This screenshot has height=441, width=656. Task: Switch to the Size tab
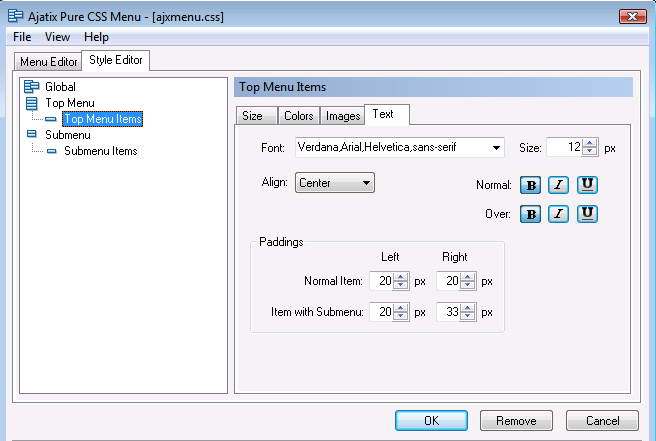coord(256,115)
